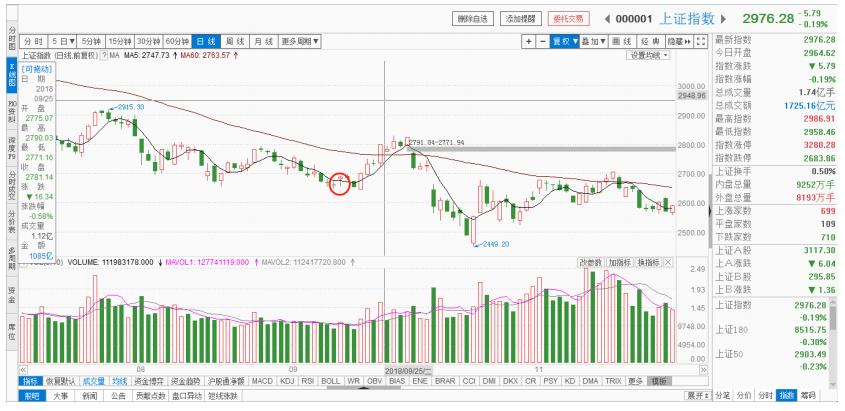Screen dimensions: 845x411
Task: Expand the 展开 bottom panel control
Action: click(697, 396)
